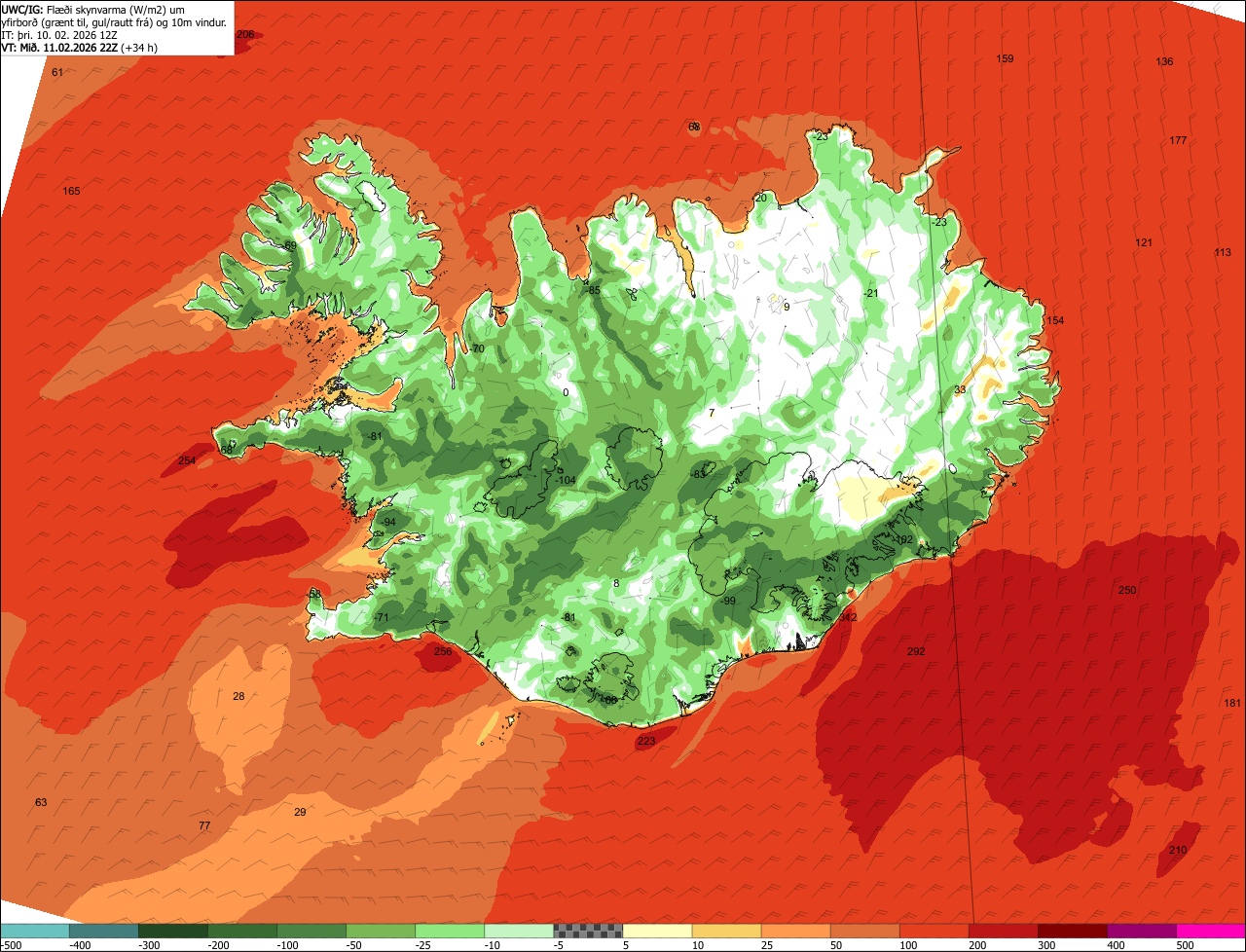Click the map value 9 in the white area
This screenshot has height=952, width=1246.
click(x=787, y=306)
